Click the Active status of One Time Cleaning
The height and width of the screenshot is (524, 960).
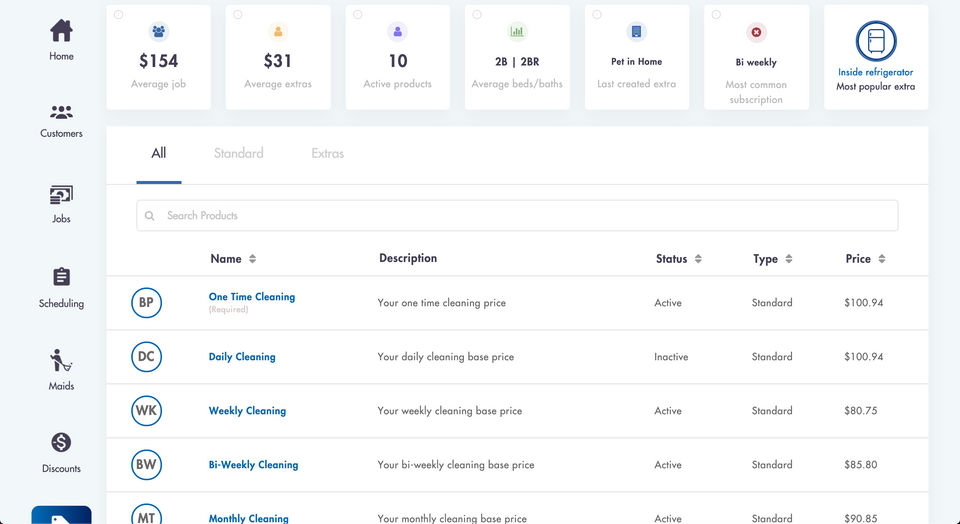click(x=668, y=303)
